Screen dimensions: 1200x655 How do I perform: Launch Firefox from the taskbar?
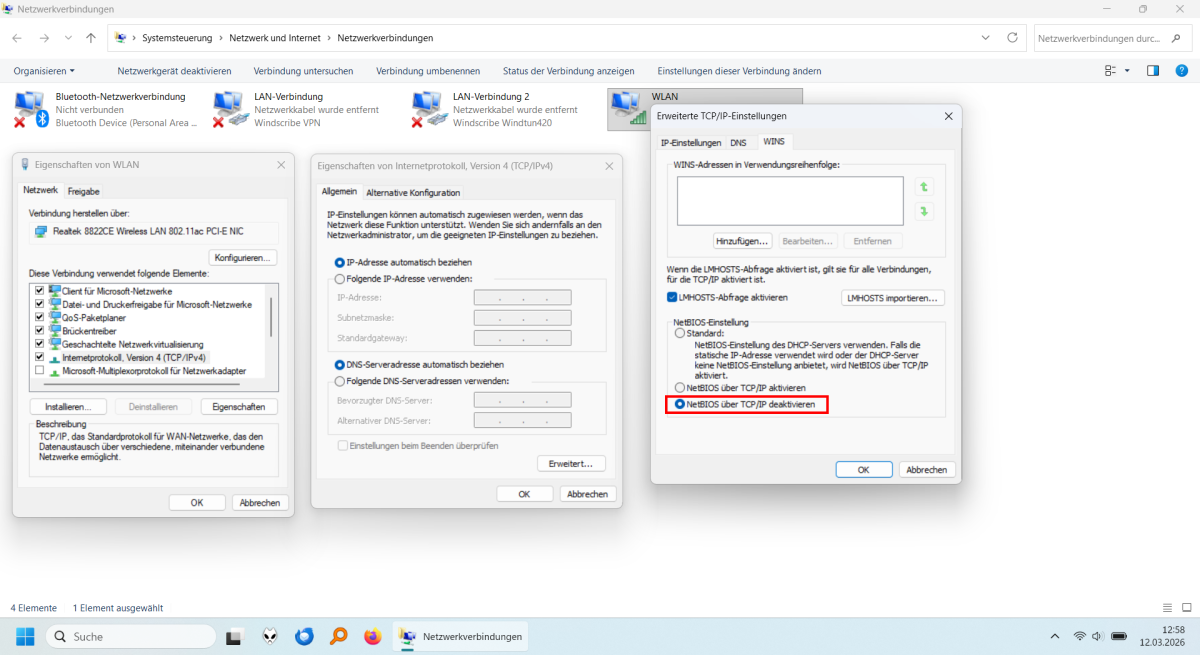click(372, 636)
